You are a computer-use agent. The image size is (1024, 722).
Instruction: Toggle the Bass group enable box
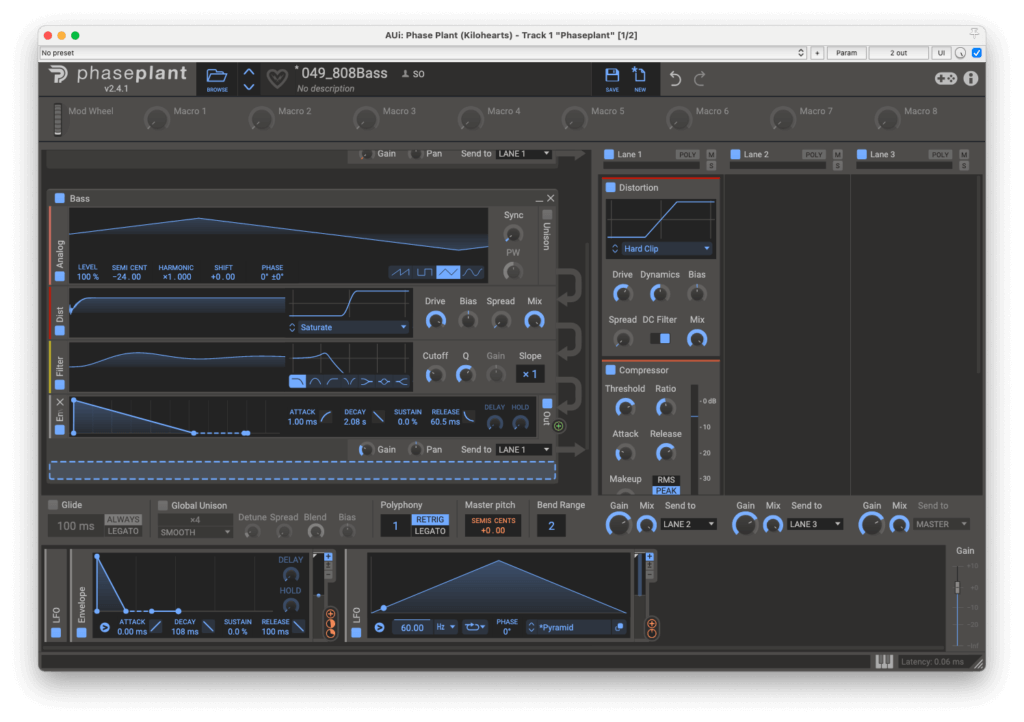(x=59, y=198)
